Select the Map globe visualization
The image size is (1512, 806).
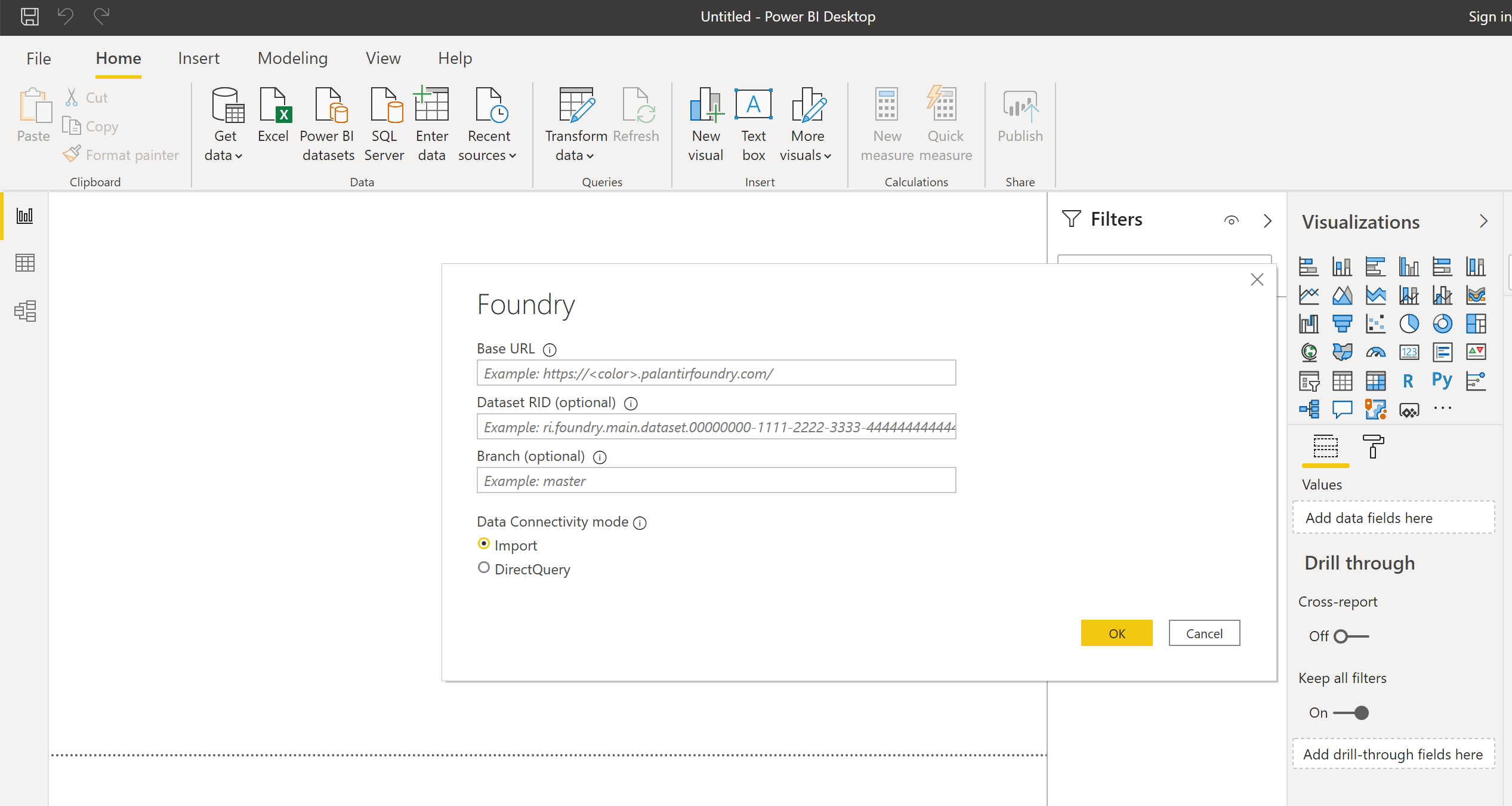1309,352
